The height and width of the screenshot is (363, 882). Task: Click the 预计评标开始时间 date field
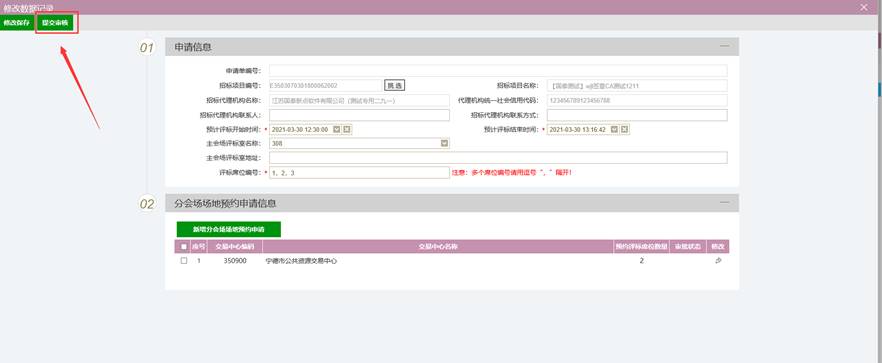pyautogui.click(x=300, y=129)
